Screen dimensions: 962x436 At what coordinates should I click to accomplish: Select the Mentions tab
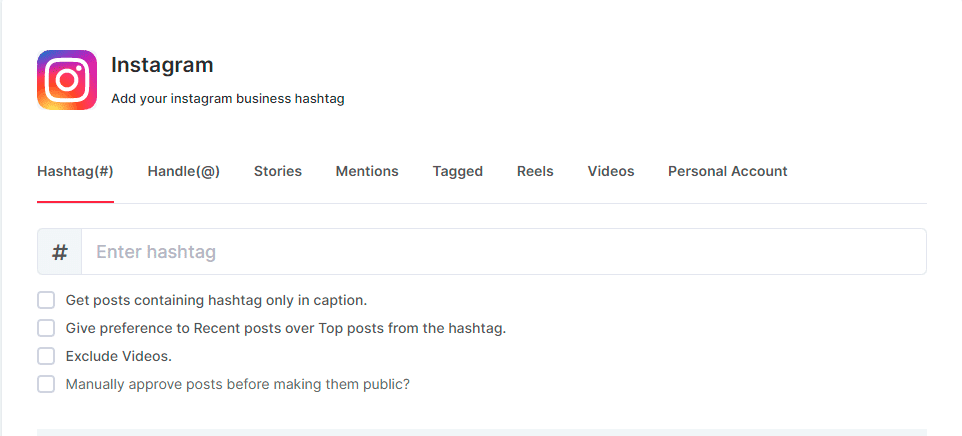pos(367,171)
